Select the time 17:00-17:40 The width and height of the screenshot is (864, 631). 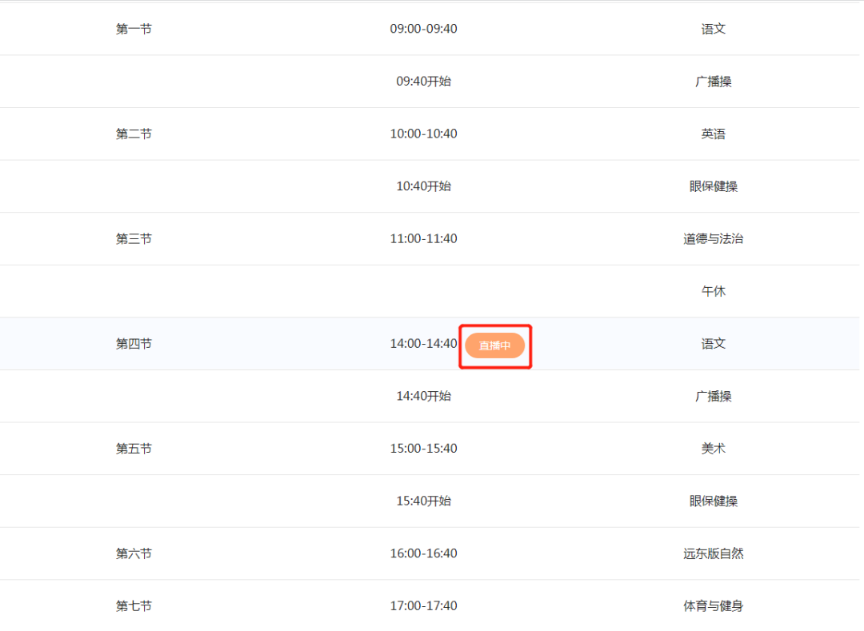coord(423,606)
